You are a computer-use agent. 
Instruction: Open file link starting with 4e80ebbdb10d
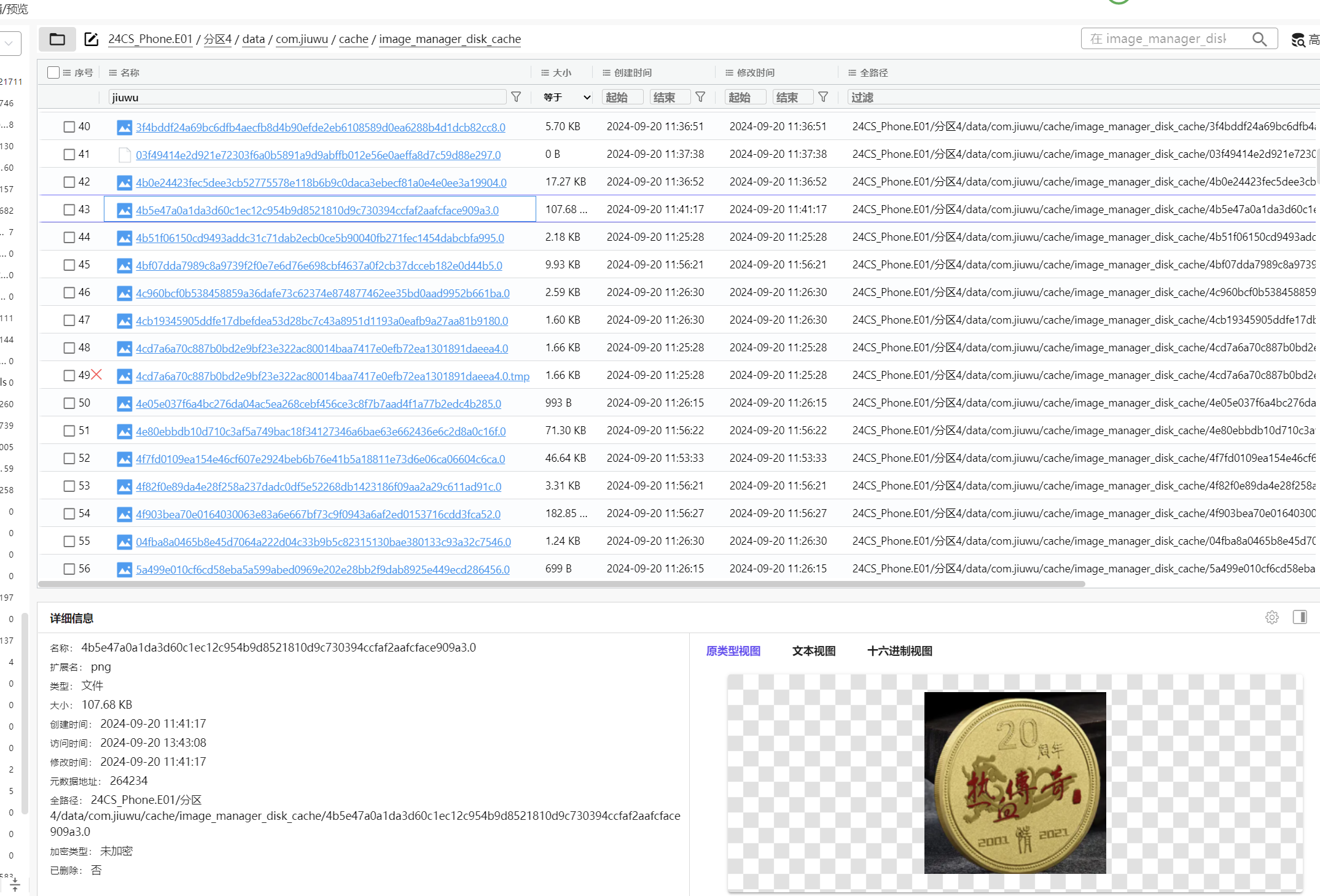coord(321,432)
